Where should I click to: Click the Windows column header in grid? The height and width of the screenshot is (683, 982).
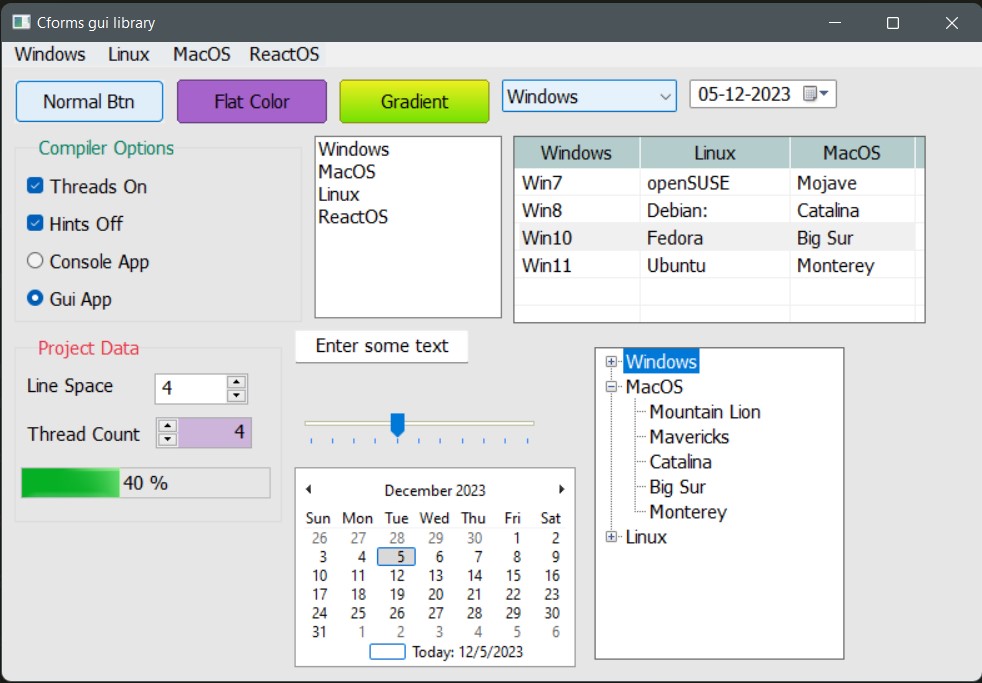577,153
